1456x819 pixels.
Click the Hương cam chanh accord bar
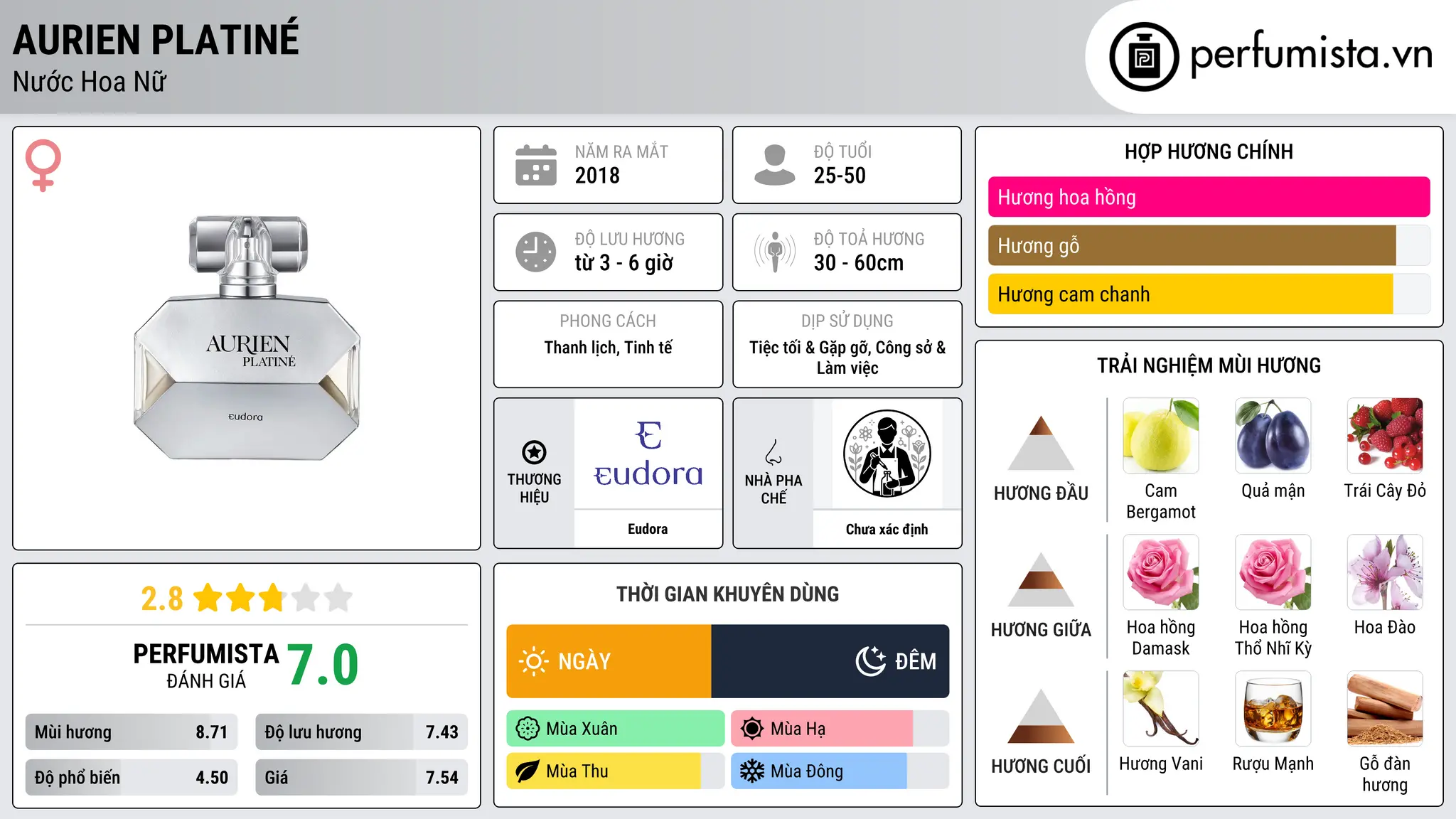coord(1209,294)
